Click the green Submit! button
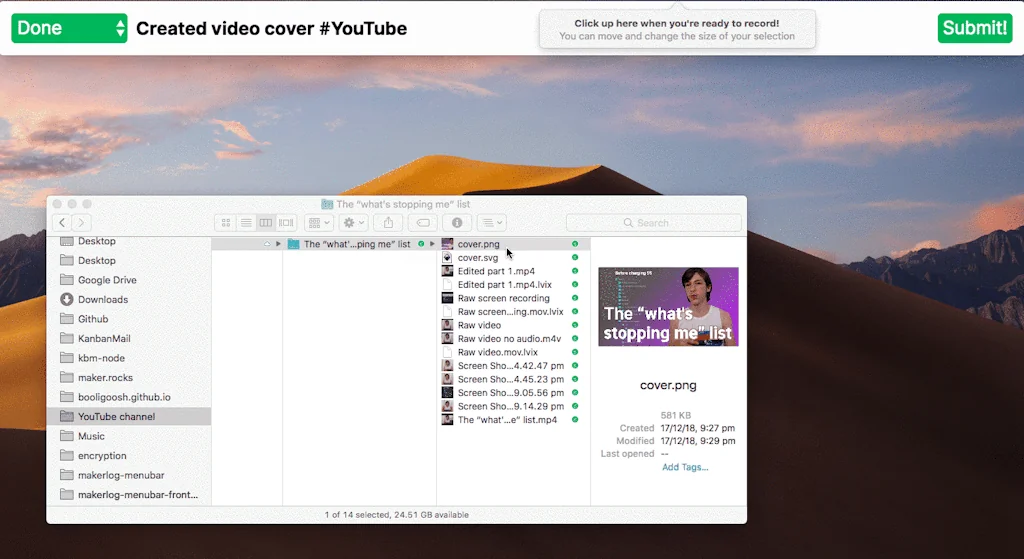This screenshot has height=559, width=1024. tap(974, 28)
